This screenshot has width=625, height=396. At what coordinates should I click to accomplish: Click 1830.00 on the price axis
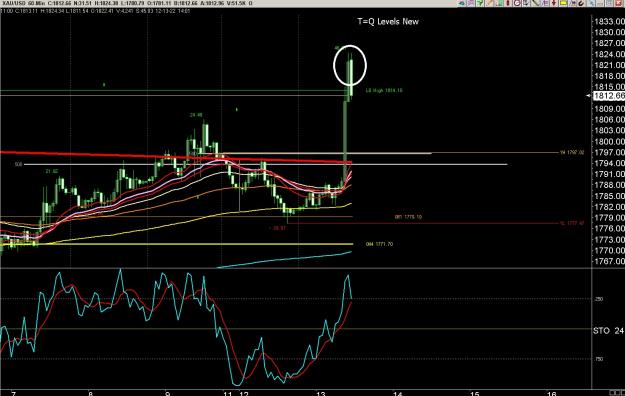click(609, 32)
